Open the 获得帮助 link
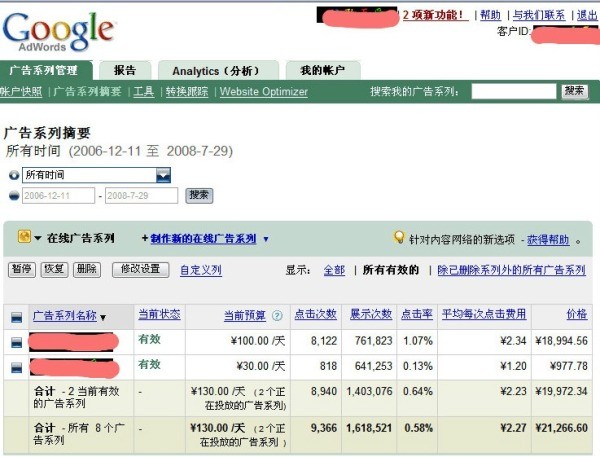Screen dimensions: 600x457 point(548,240)
